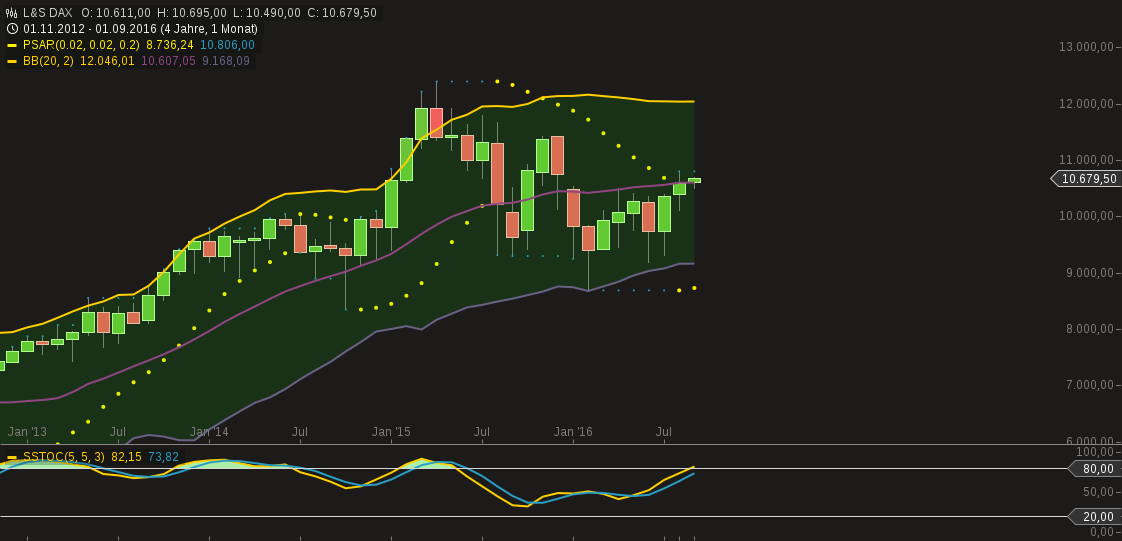The height and width of the screenshot is (541, 1122).
Task: Click the PSAR value 10.806,00
Action: [227, 45]
